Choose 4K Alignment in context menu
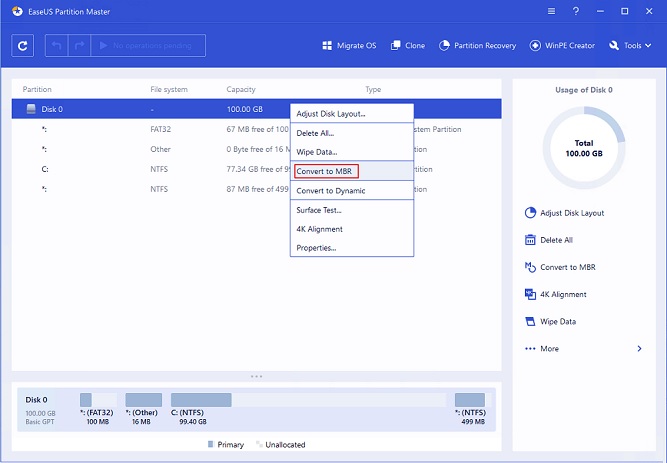This screenshot has width=667, height=463. point(352,229)
